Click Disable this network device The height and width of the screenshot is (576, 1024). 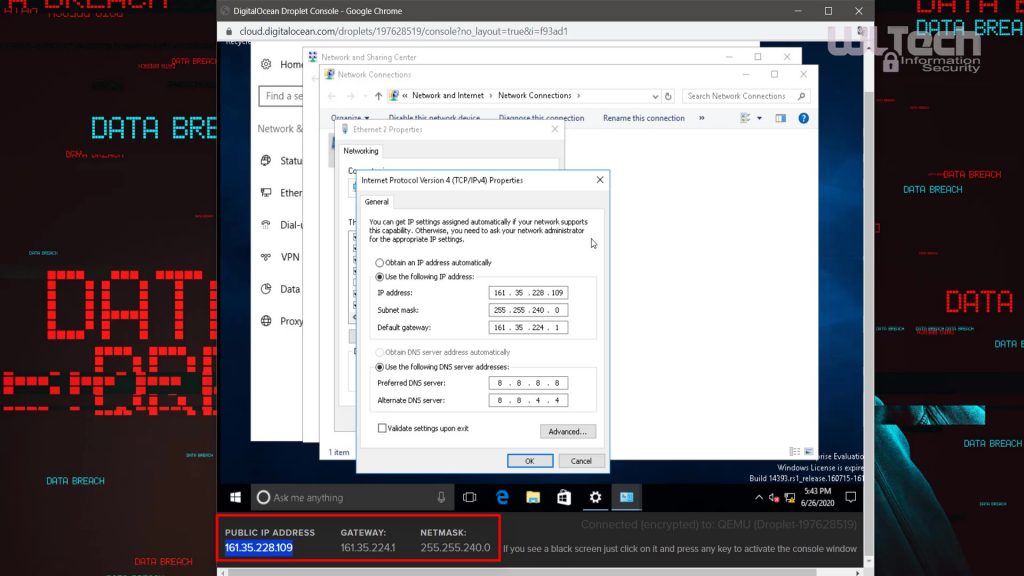pos(434,118)
